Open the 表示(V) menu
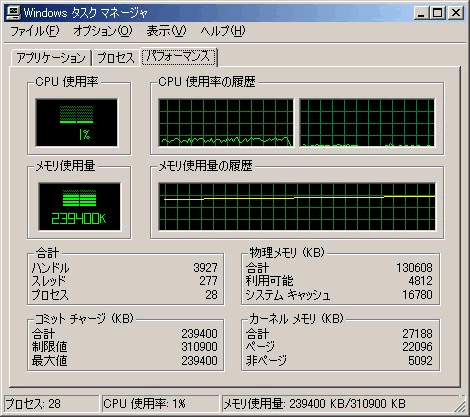This screenshot has height=417, width=470. coord(166,31)
